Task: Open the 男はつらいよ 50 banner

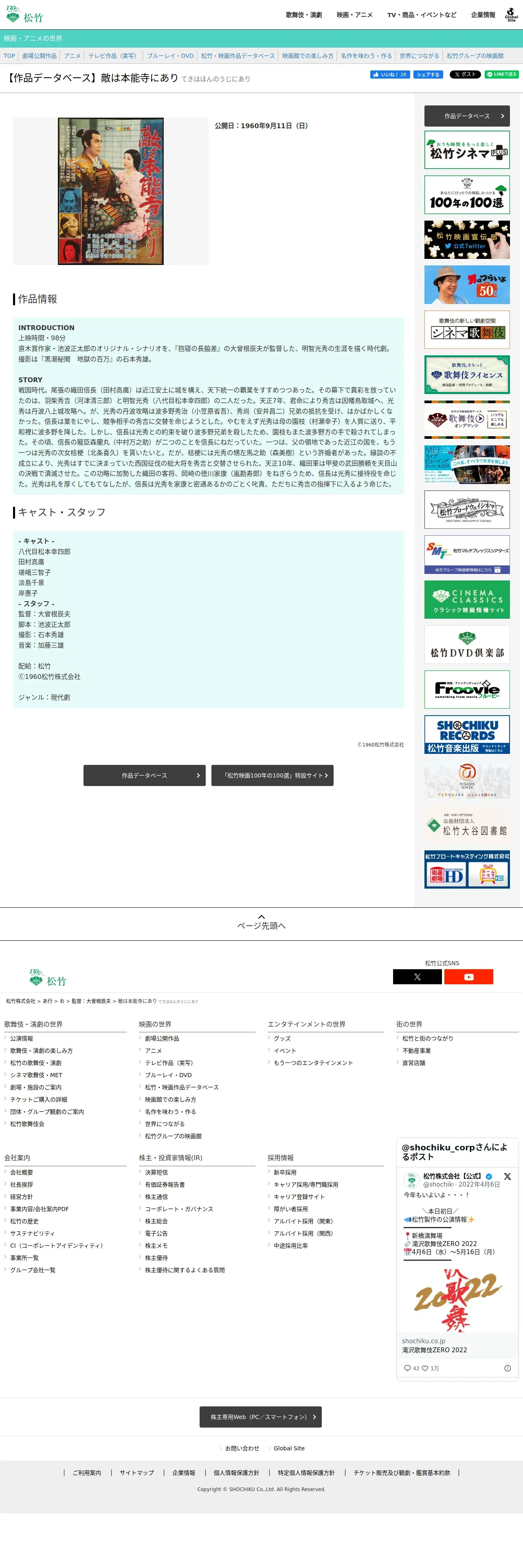Action: [x=467, y=285]
